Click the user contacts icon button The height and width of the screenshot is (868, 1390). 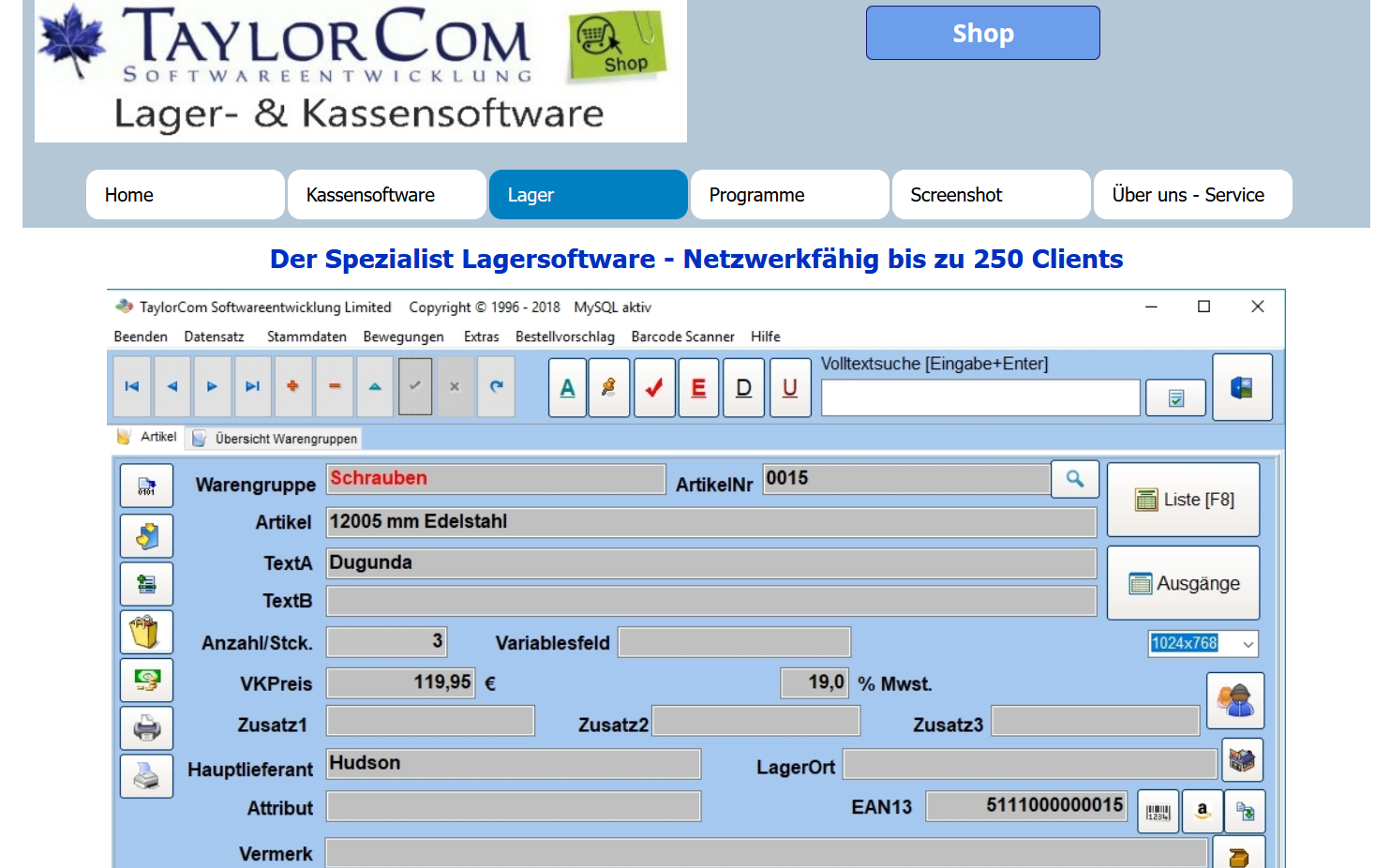[x=1235, y=700]
